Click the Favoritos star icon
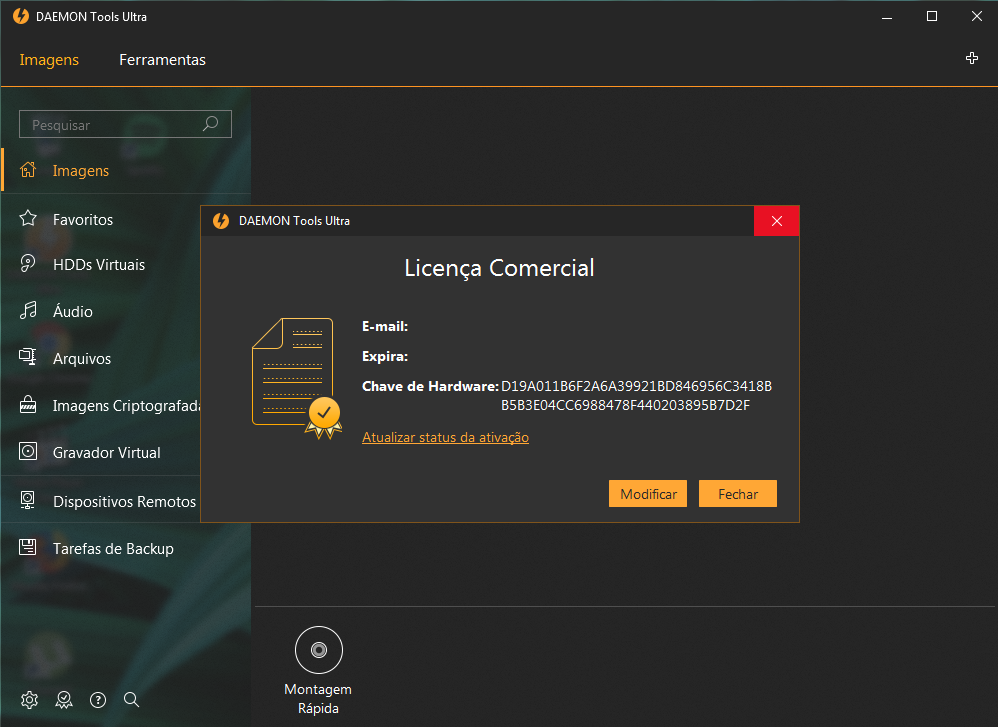 click(x=28, y=218)
